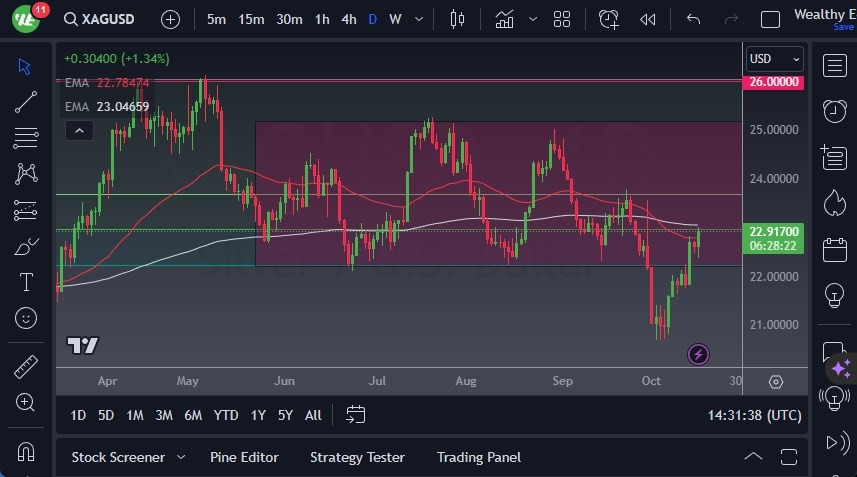
Task: Open the Pine Editor tab
Action: pyautogui.click(x=244, y=457)
